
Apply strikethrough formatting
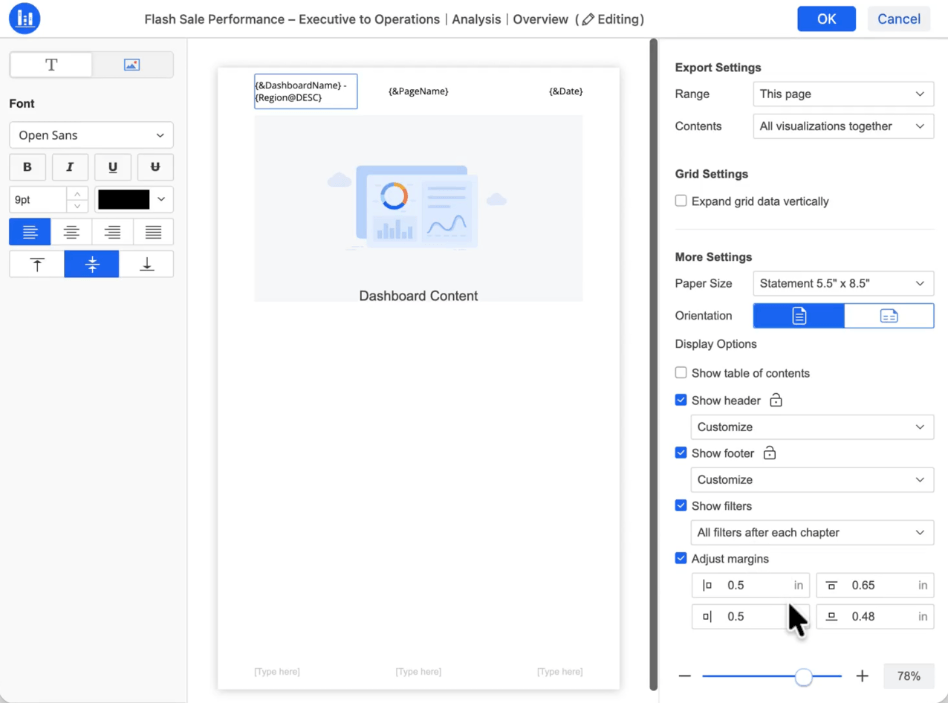coord(155,167)
